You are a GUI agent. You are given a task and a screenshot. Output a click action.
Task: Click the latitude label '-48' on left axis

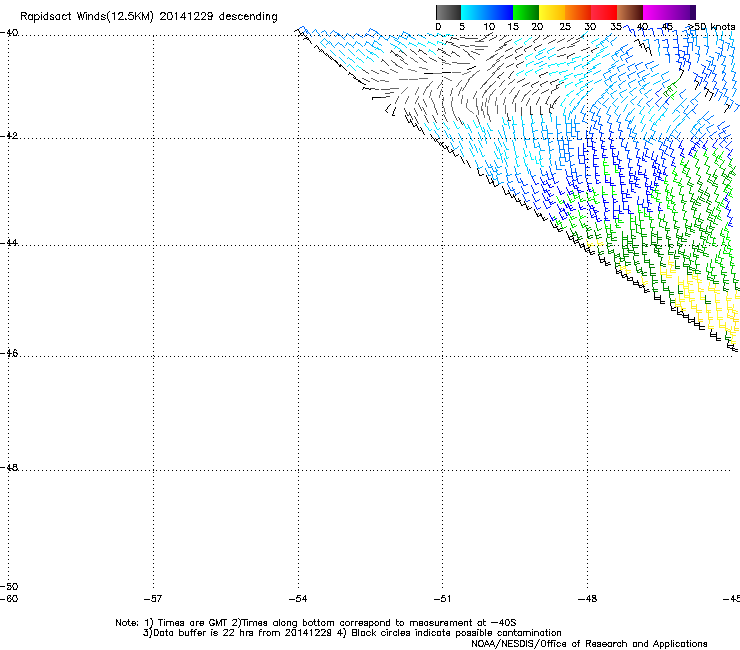coord(9,468)
